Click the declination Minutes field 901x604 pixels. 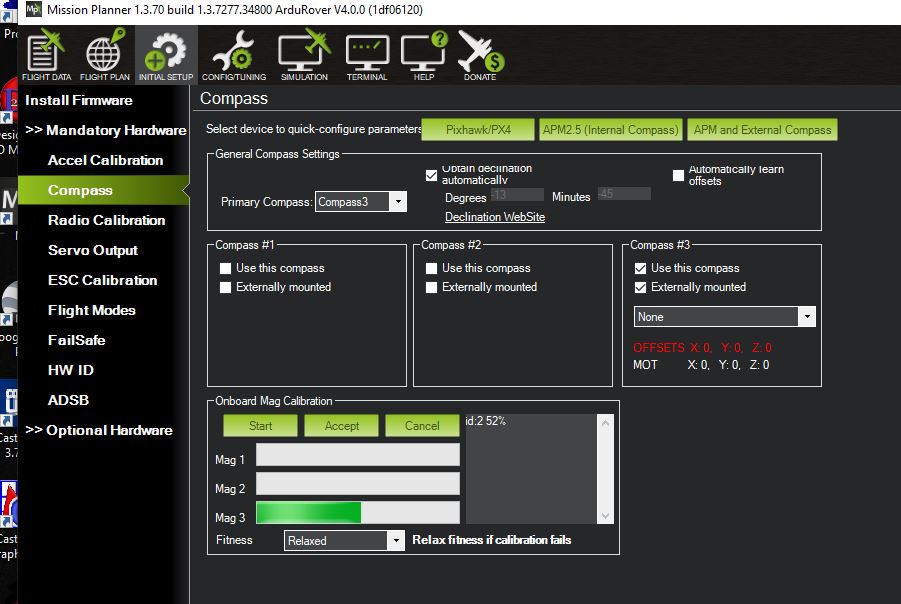[x=623, y=194]
